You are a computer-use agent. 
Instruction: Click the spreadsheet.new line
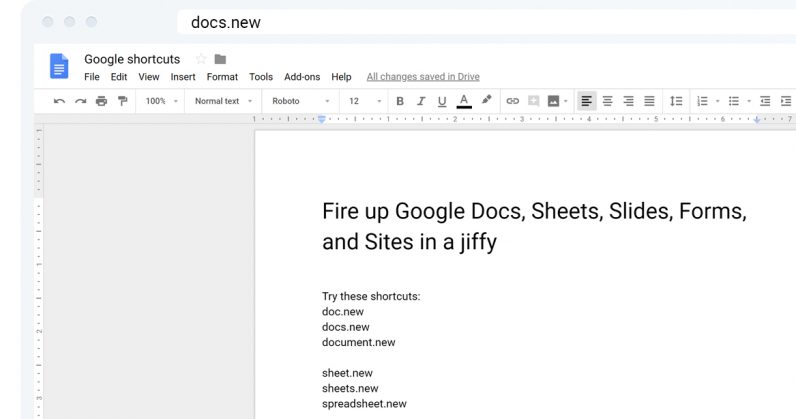click(364, 404)
